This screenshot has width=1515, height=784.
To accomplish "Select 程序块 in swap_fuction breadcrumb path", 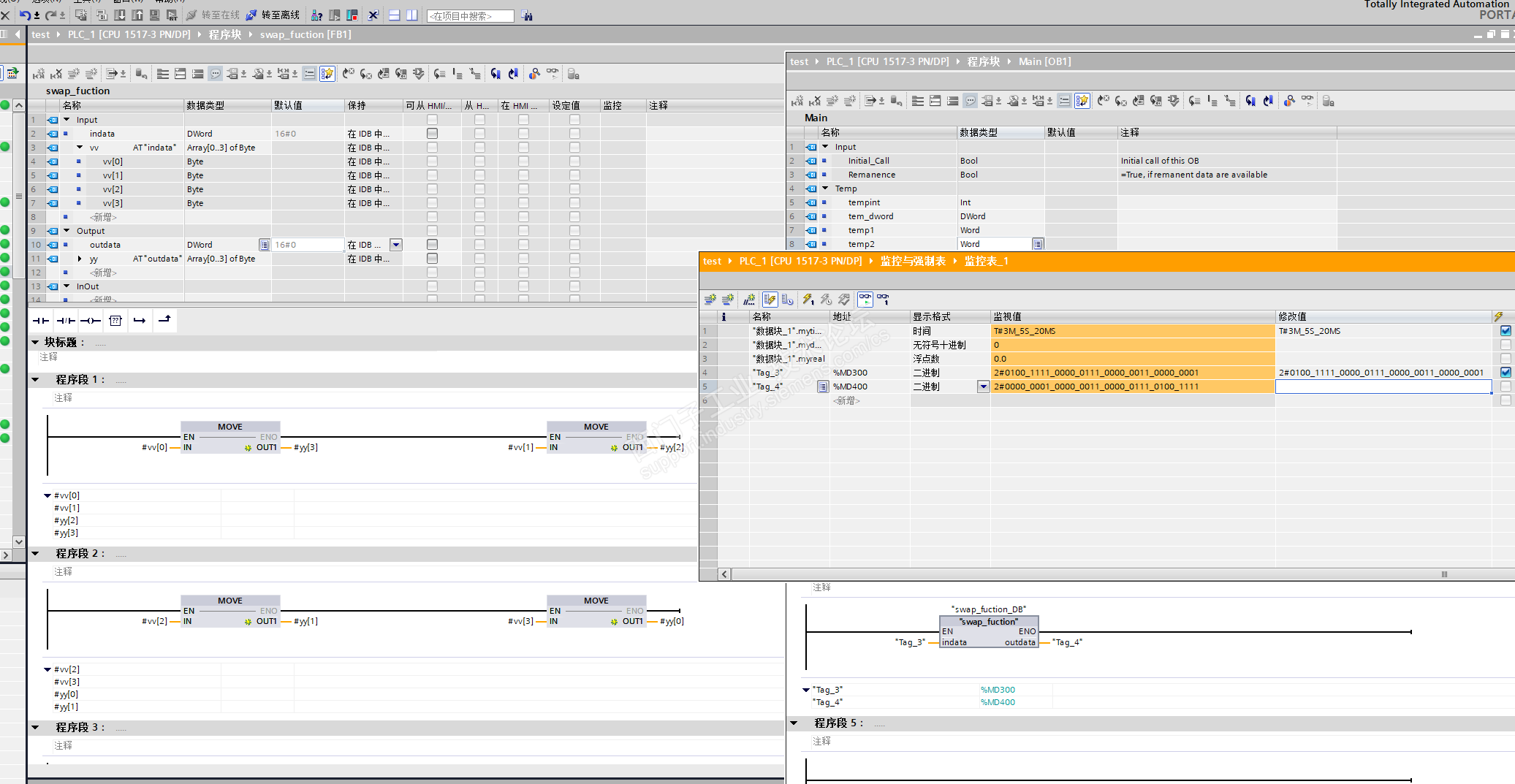I will (224, 34).
